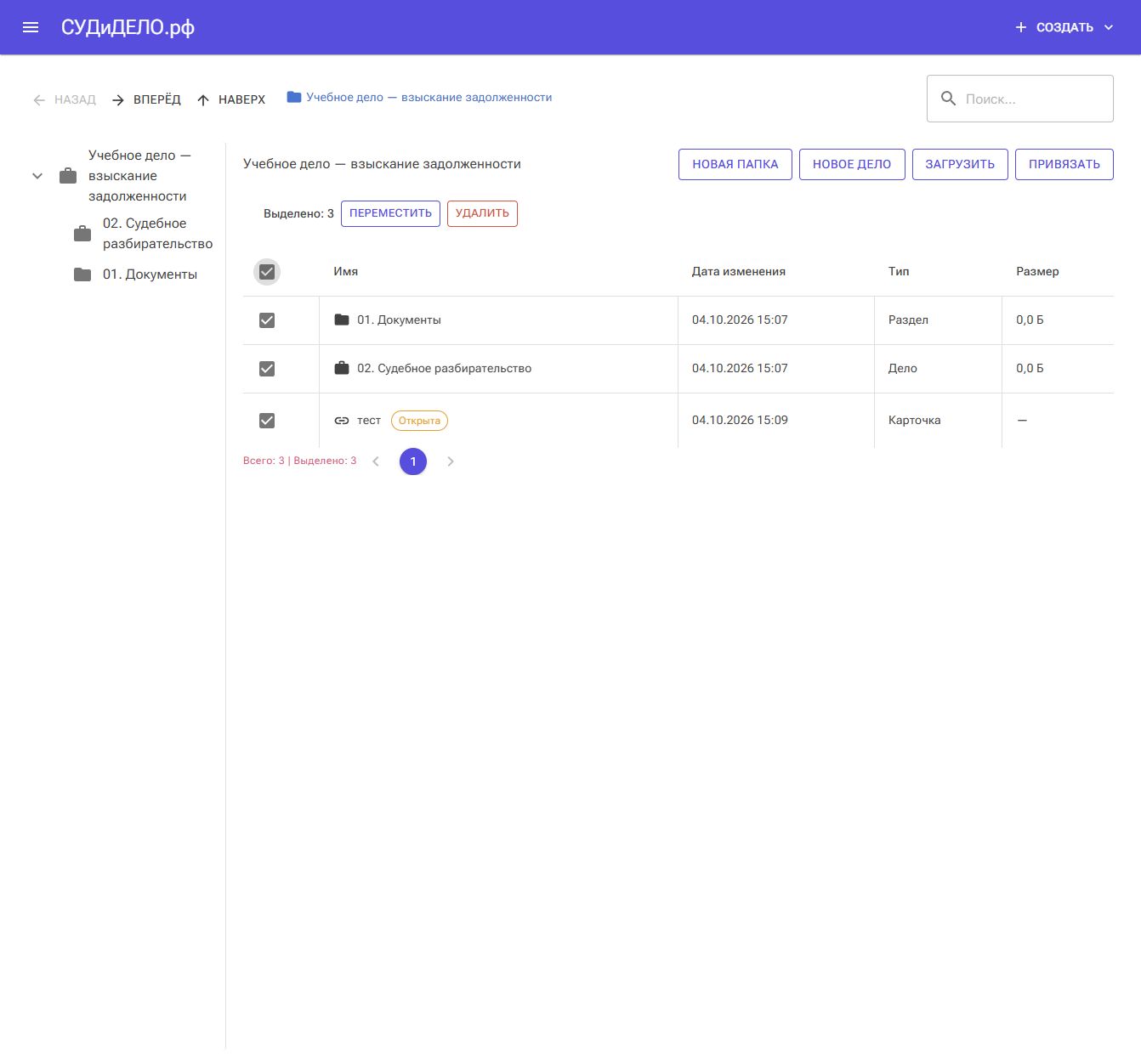Go to previous page chevron
The image size is (1141, 1064).
(x=376, y=461)
